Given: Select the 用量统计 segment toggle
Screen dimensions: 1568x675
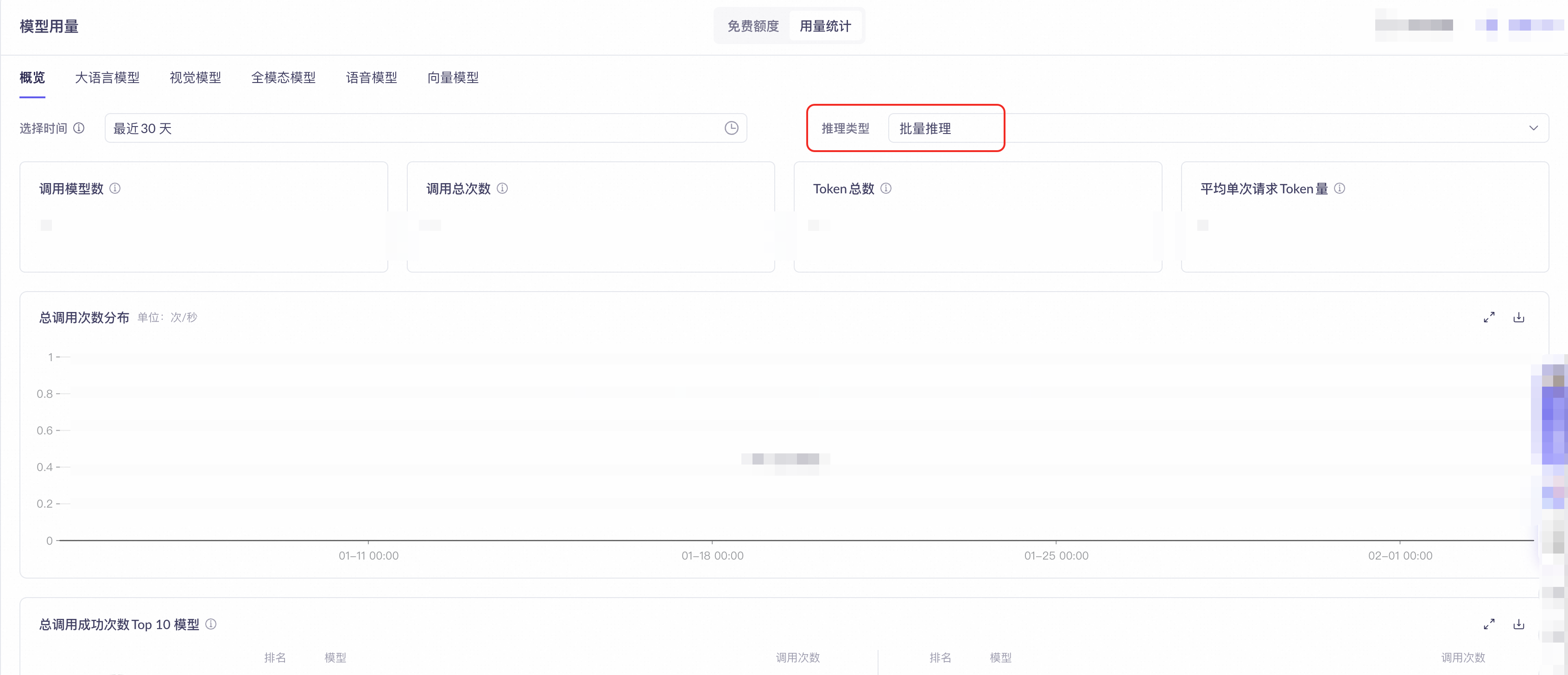Looking at the screenshot, I should tap(825, 26).
